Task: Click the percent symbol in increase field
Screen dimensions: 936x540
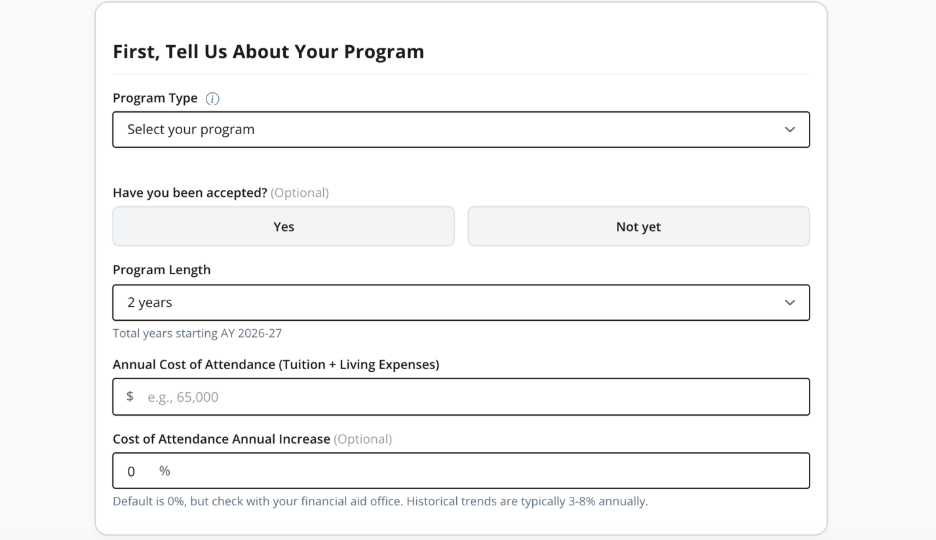Action: tap(165, 471)
